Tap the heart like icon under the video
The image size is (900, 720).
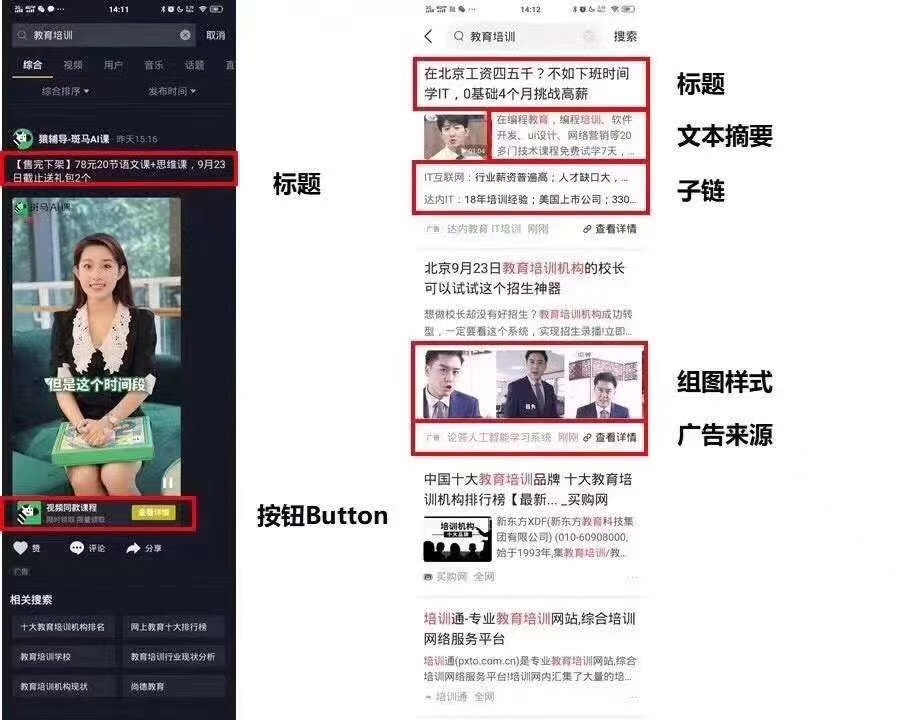point(20,548)
